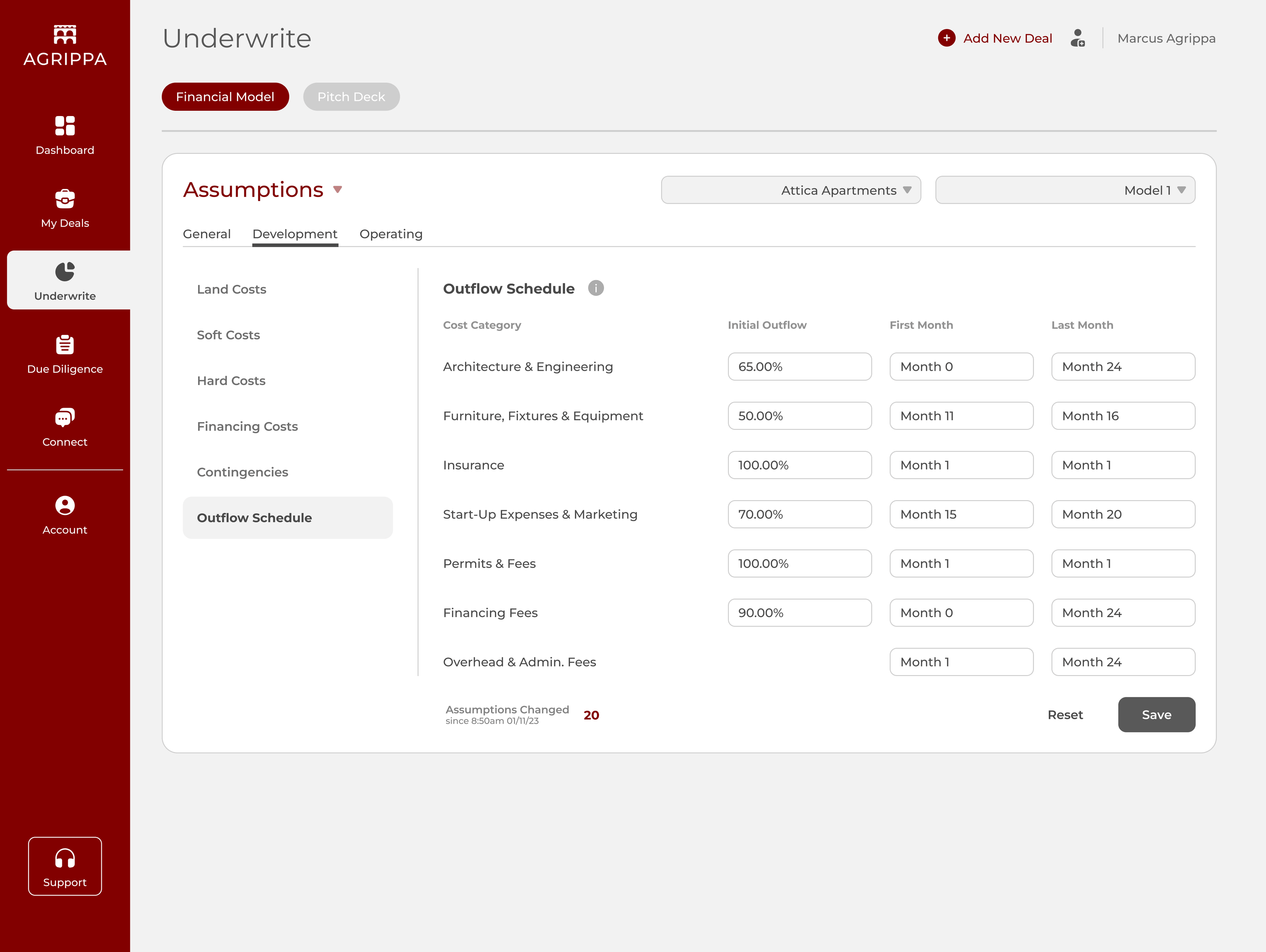The height and width of the screenshot is (952, 1266).
Task: Open the Dashboard sidebar icon
Action: coord(65,126)
